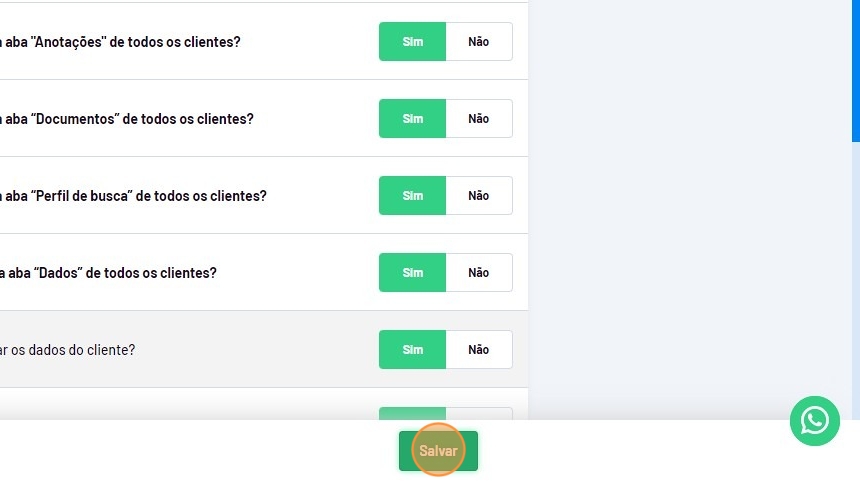Click Sim in the partially hidden bottom row
This screenshot has width=860, height=481.
[x=412, y=413]
